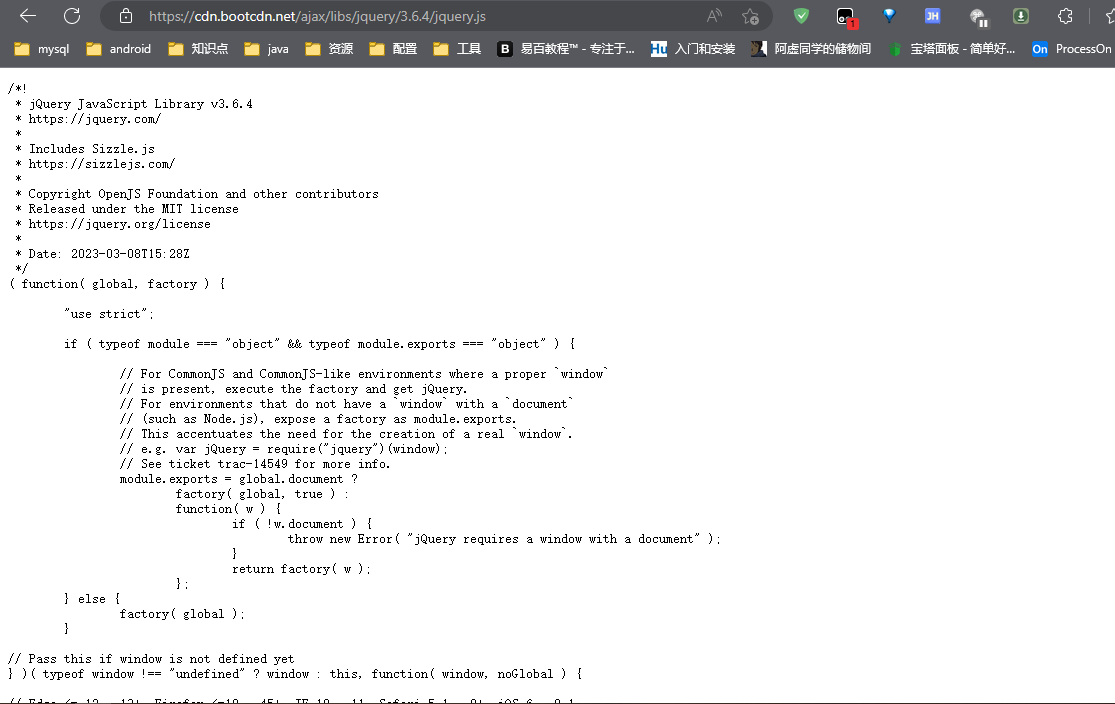Reload the jquery.js page
This screenshot has width=1115, height=704.
tap(72, 16)
